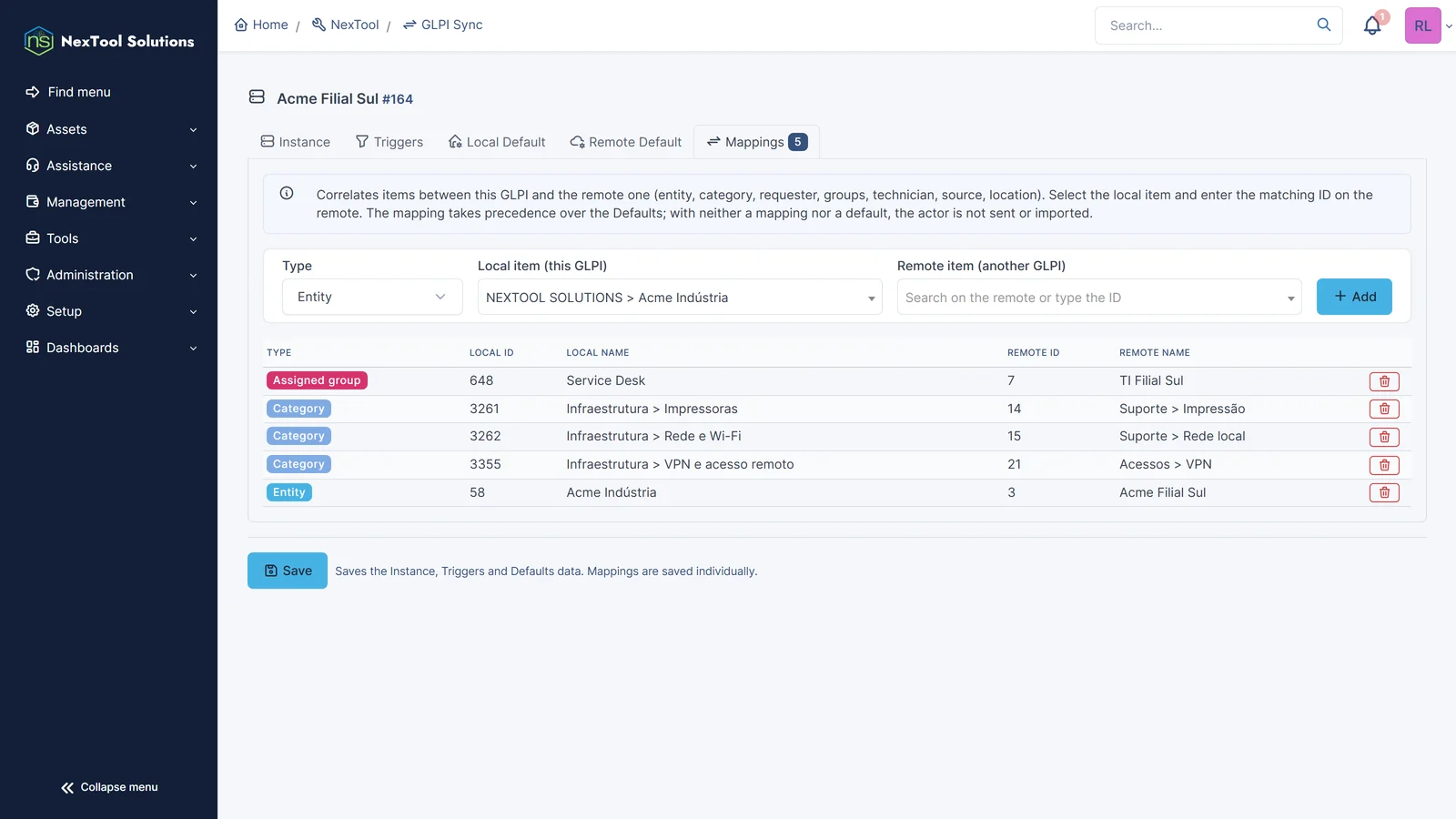1456x819 pixels.
Task: Open the Remote Default tab
Action: 626,142
